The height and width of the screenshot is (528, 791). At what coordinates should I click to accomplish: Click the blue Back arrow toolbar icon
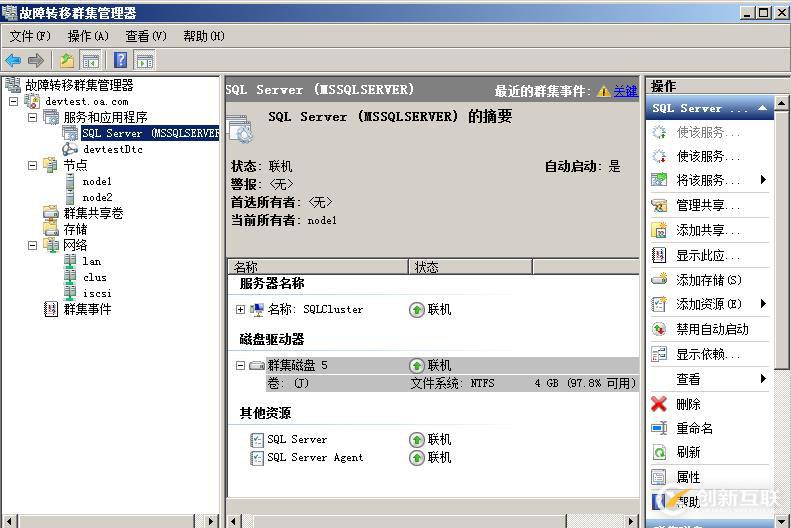click(x=13, y=61)
